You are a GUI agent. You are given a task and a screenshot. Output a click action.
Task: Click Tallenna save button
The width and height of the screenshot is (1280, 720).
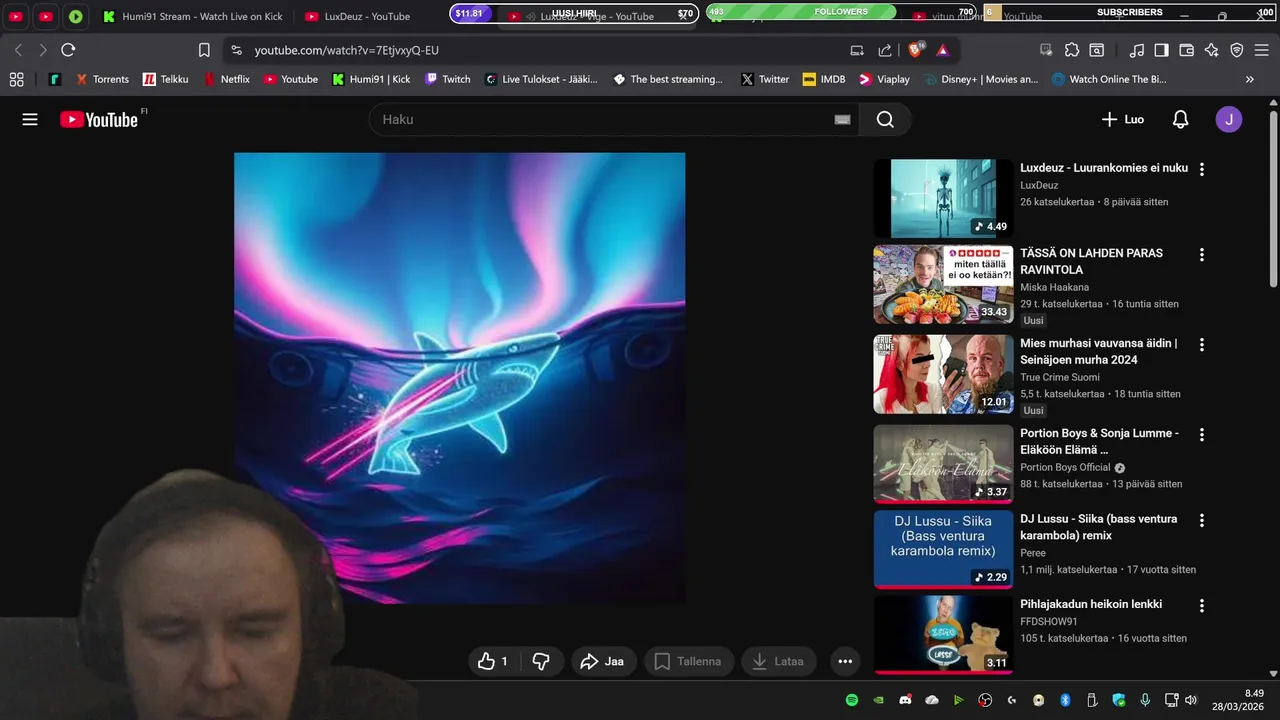tap(689, 661)
